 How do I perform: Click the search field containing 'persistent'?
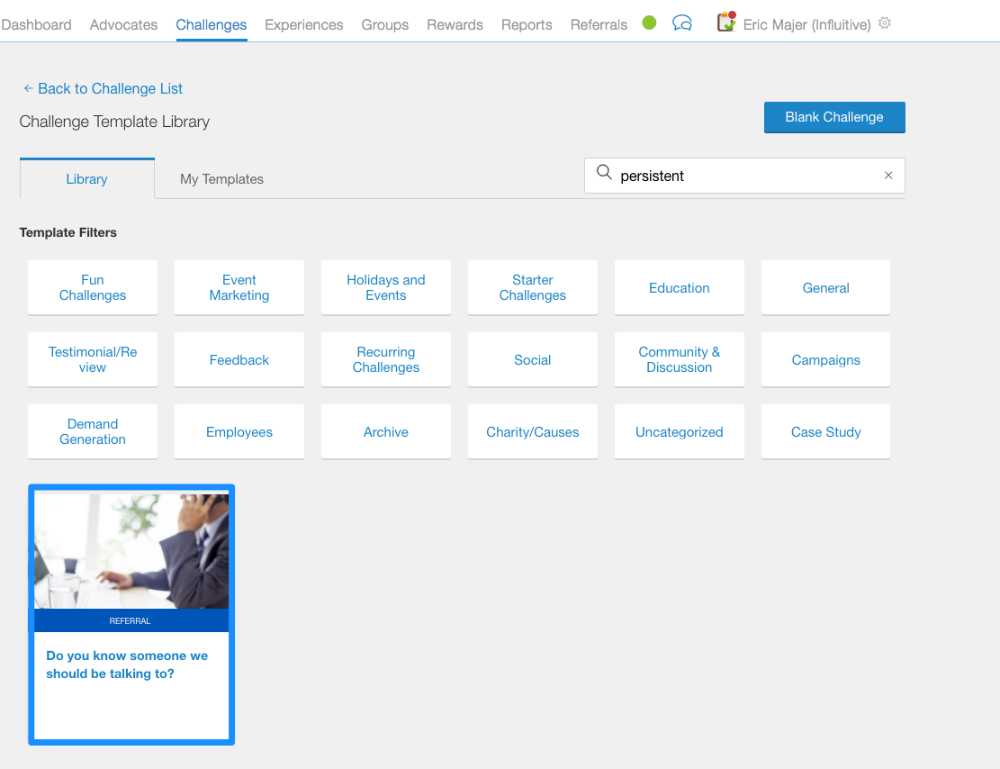tap(744, 176)
